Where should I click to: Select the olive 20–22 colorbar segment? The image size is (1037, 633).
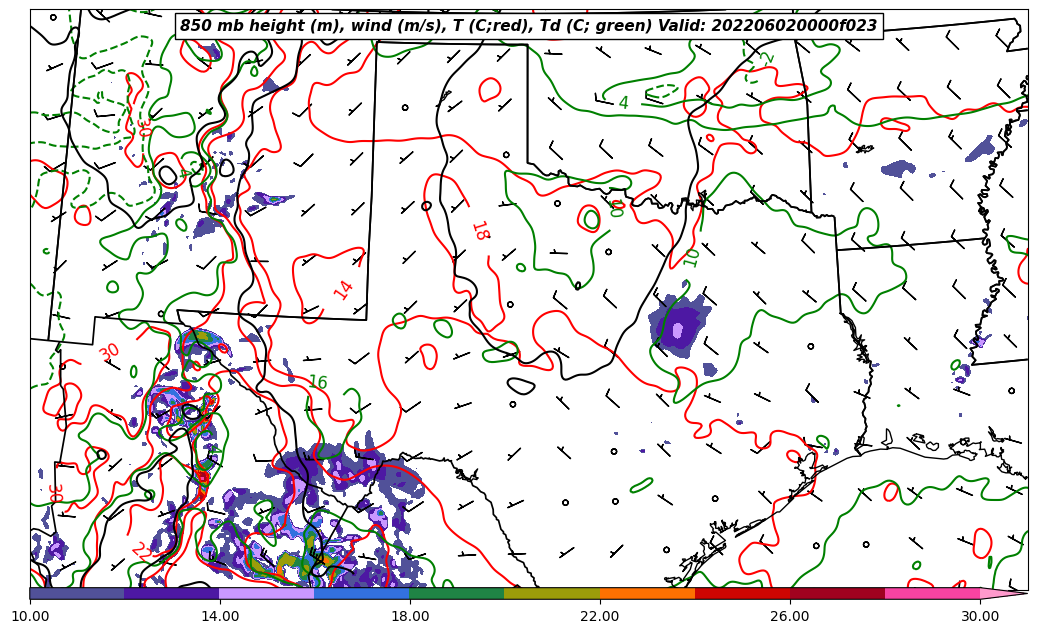[x=552, y=593]
